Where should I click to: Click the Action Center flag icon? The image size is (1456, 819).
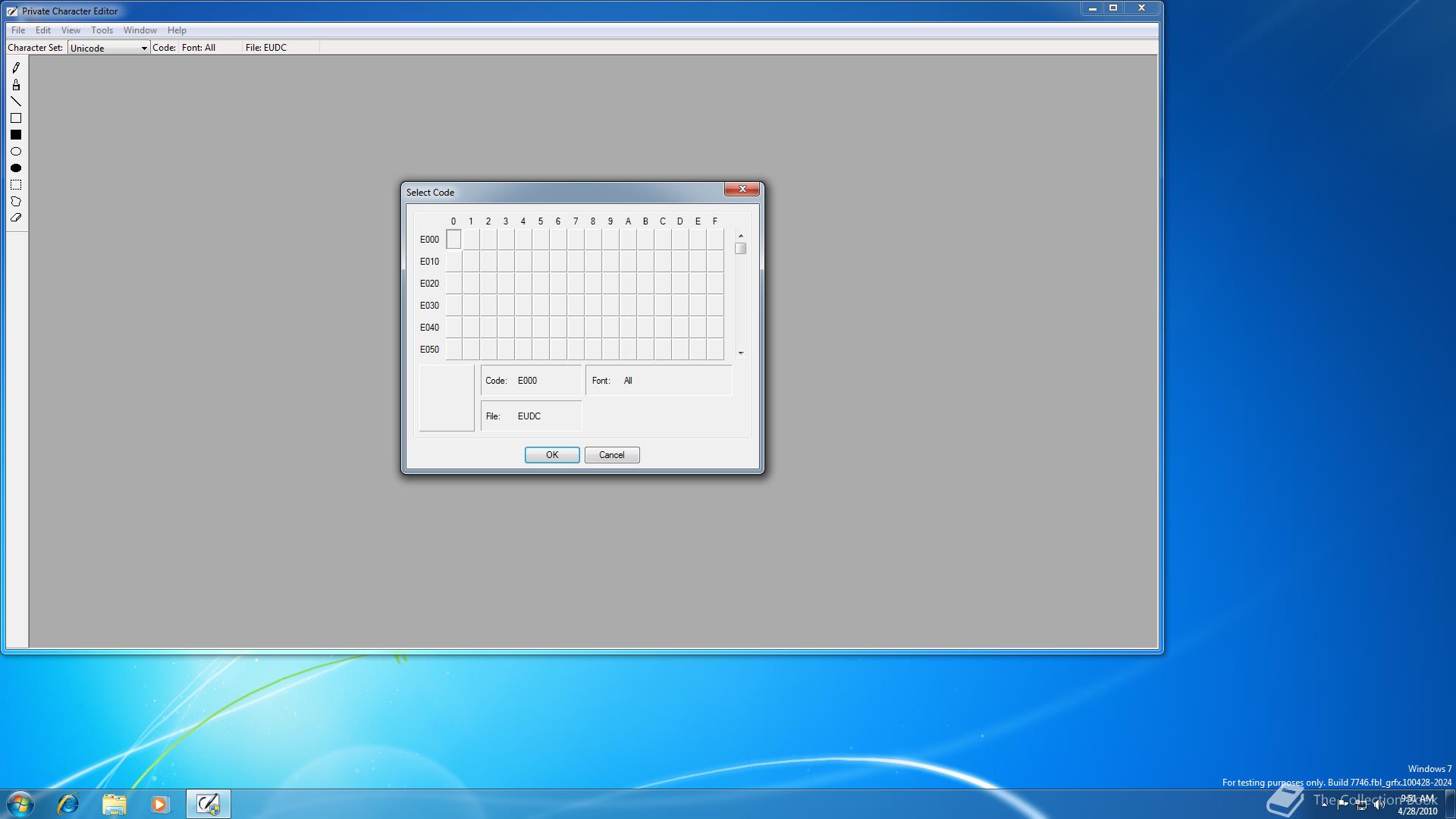[x=1343, y=805]
